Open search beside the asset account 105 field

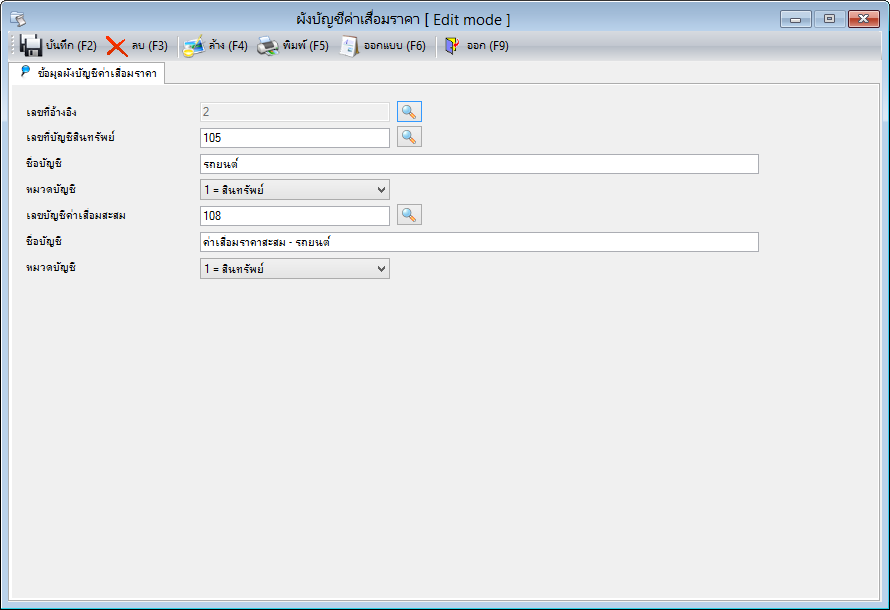409,137
